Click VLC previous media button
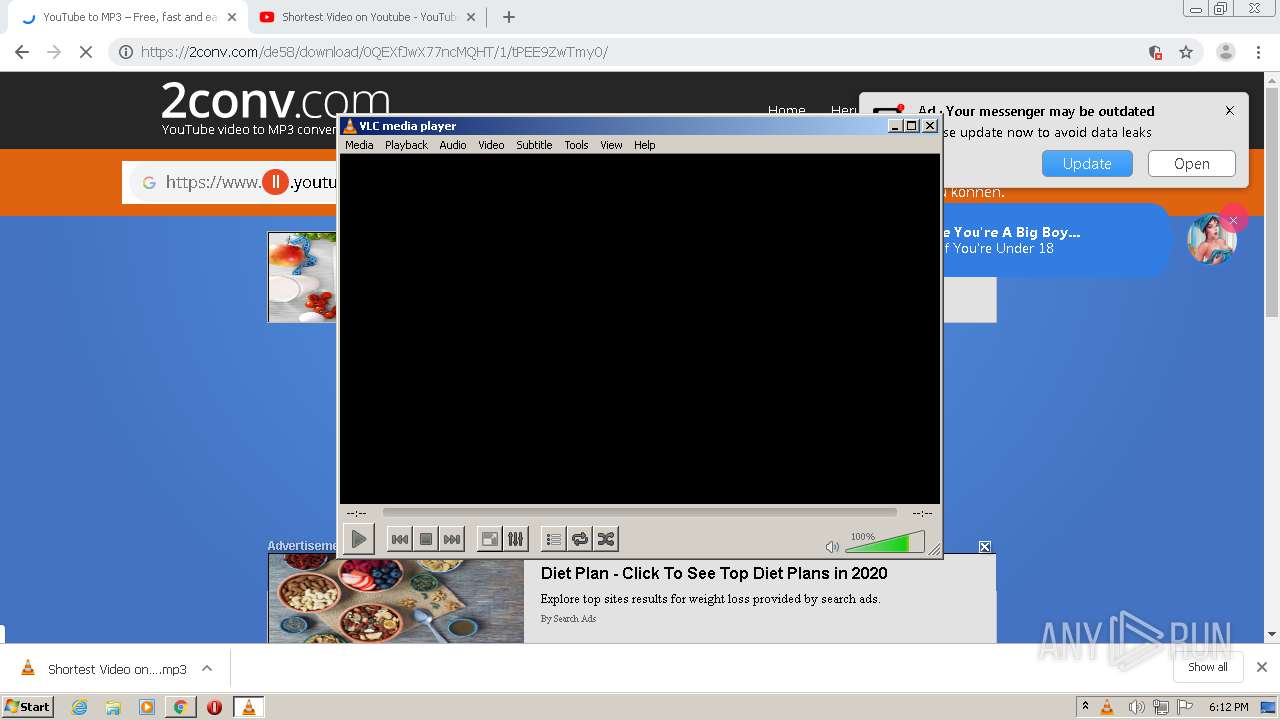 [399, 539]
